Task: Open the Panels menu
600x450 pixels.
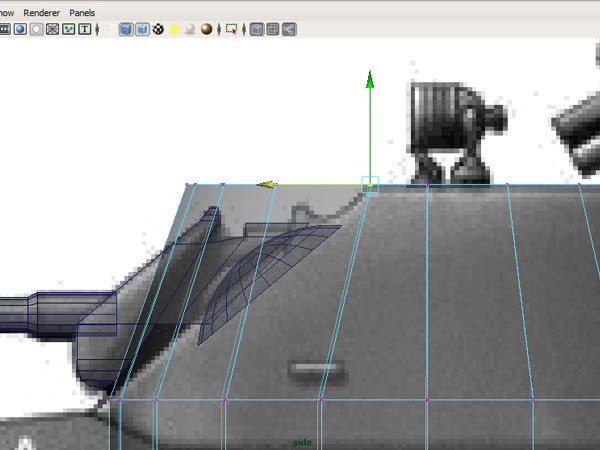Action: click(82, 12)
